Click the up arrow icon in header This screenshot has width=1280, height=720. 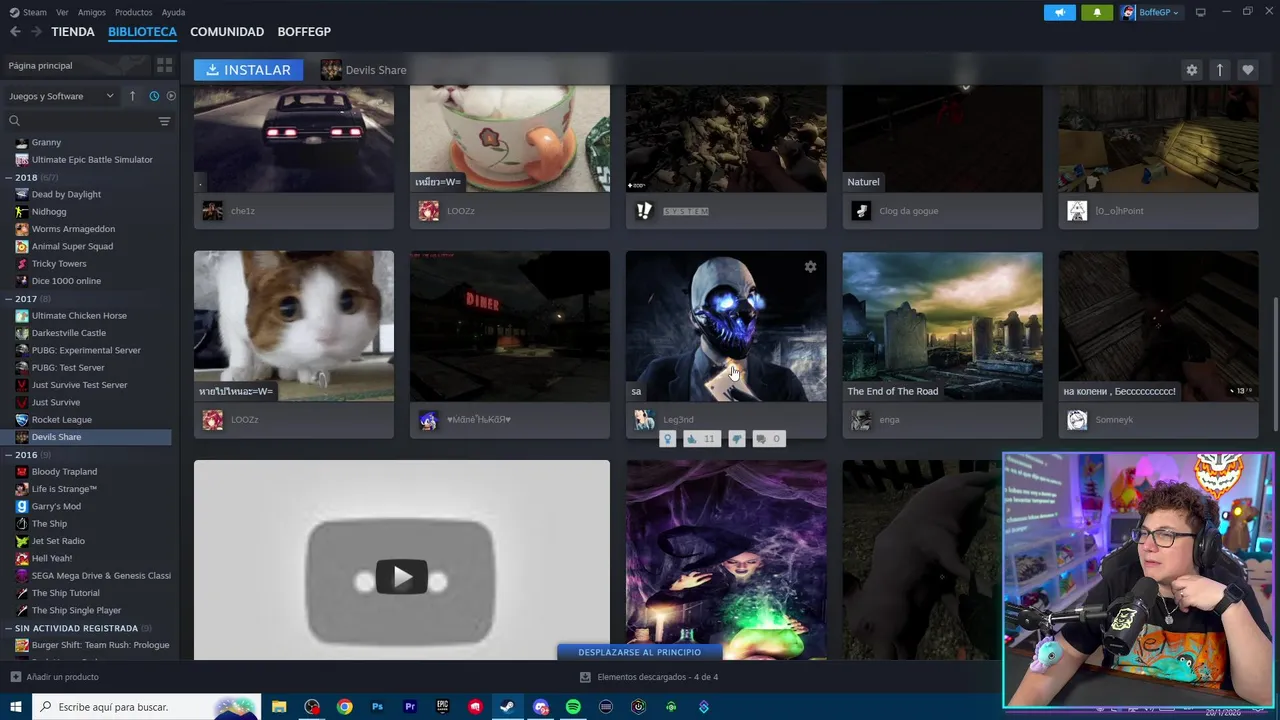tap(1219, 70)
